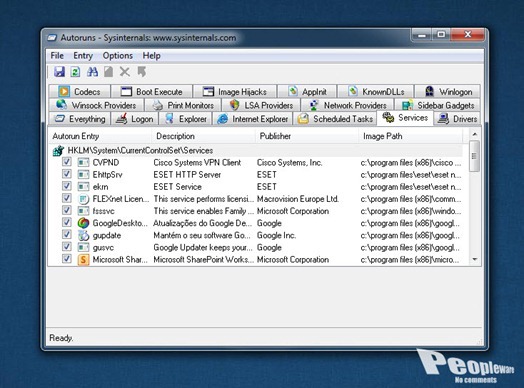Click the vertical scrollbar thumb
The image size is (524, 388).
[x=474, y=156]
